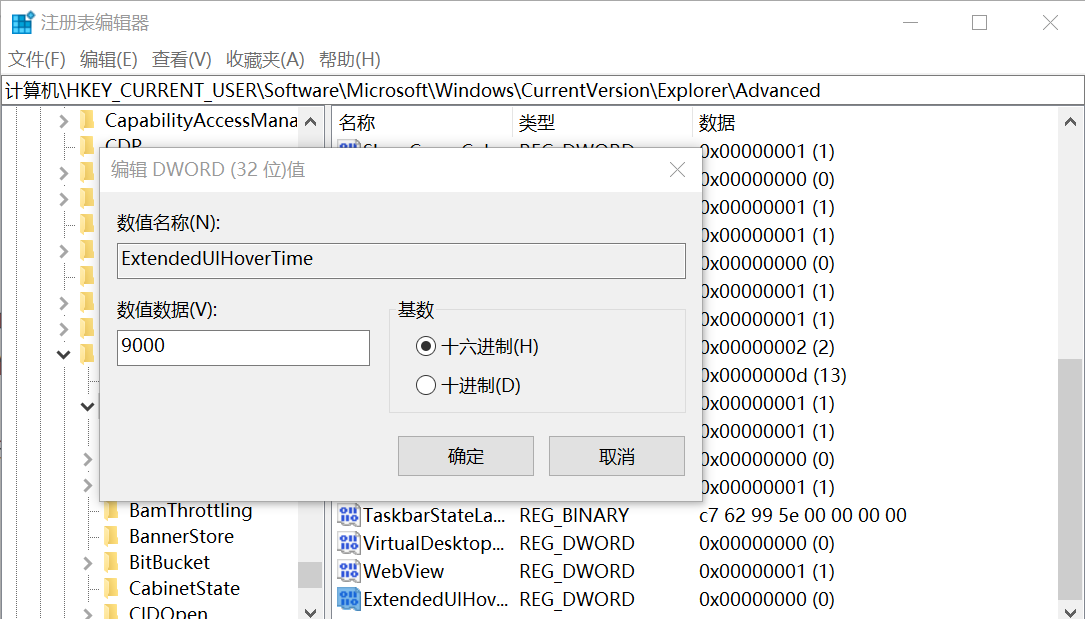Select the 十六进制 radio button
This screenshot has width=1085, height=619.
(427, 346)
